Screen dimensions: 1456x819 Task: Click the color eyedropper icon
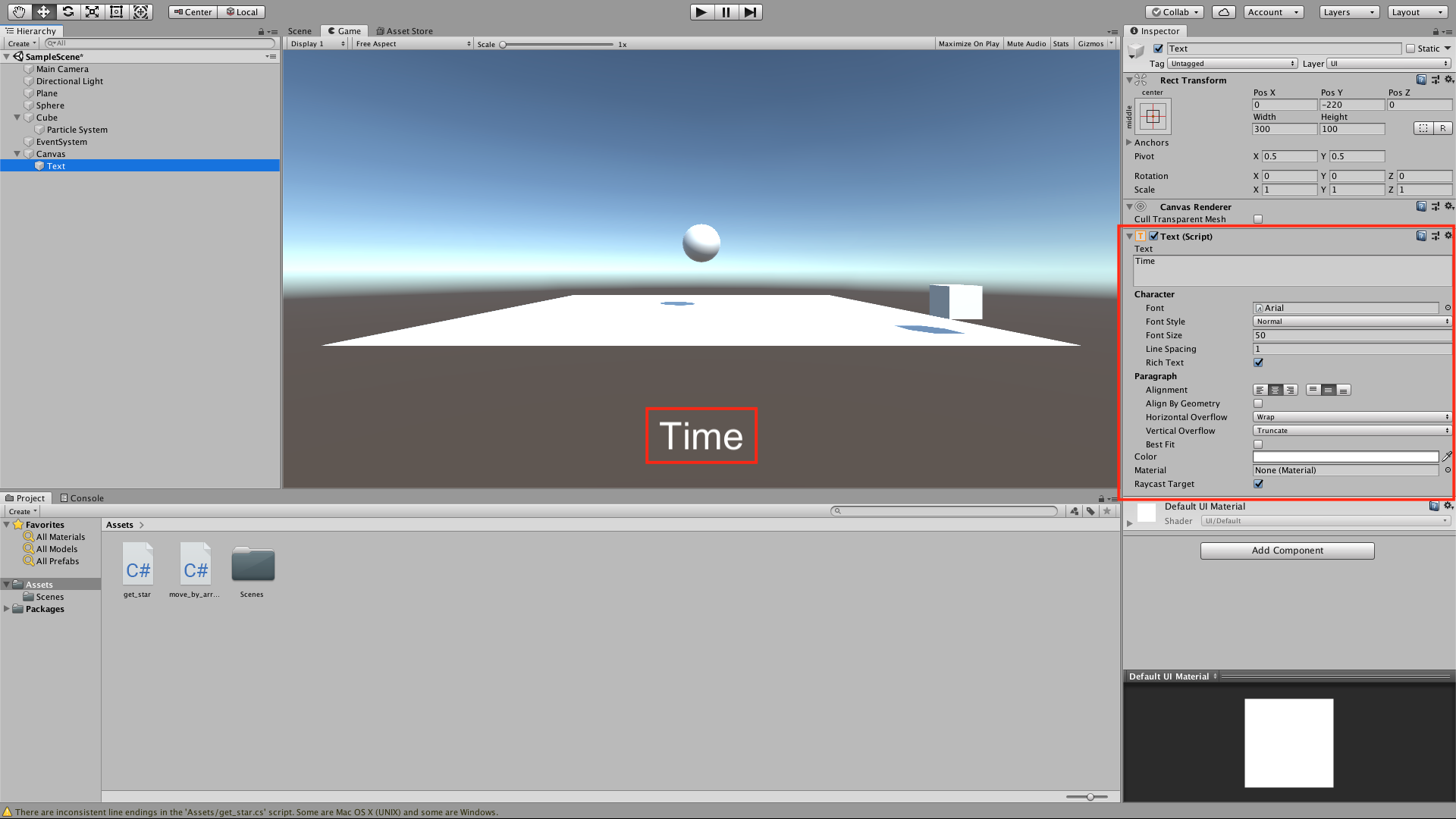pos(1447,457)
